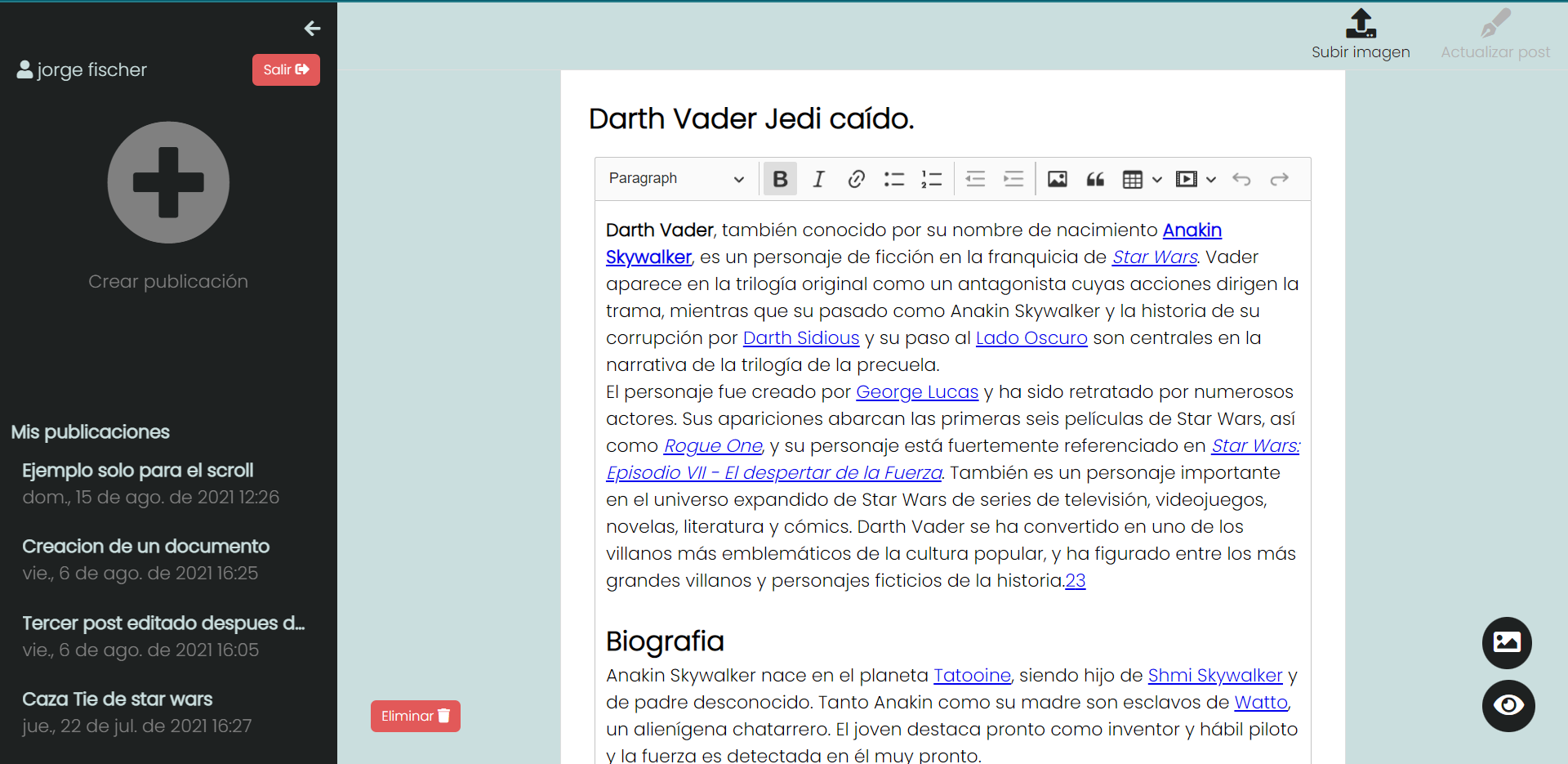Viewport: 1568px width, 764px height.
Task: Toggle preview with the floating eye button
Action: 1508,705
